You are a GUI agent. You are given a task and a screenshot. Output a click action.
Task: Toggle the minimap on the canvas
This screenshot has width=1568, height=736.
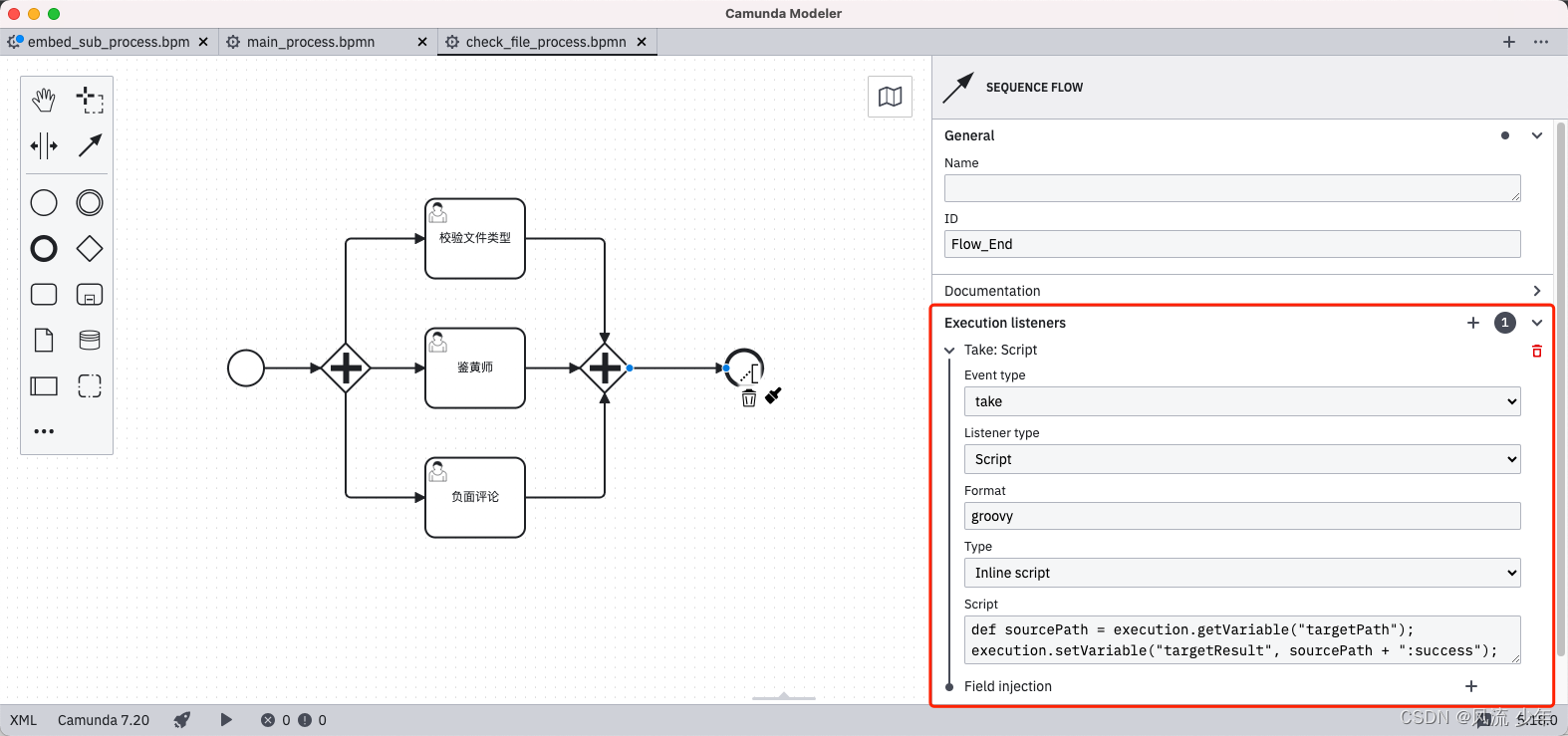tap(891, 97)
